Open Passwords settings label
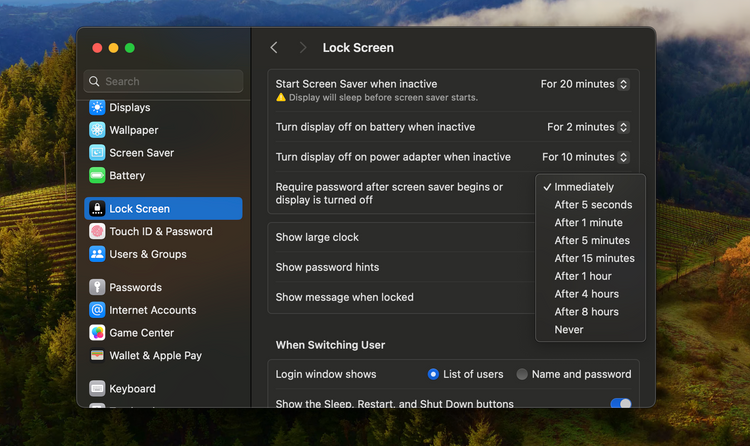Viewport: 750px width, 446px height. click(135, 287)
